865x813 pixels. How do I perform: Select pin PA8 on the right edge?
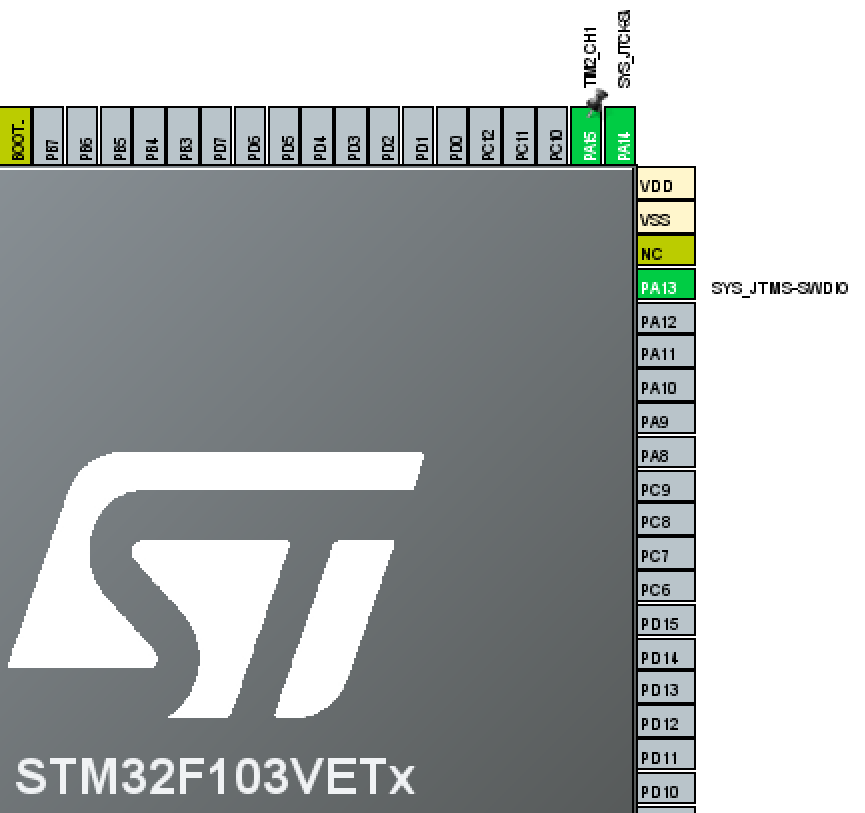(x=666, y=452)
